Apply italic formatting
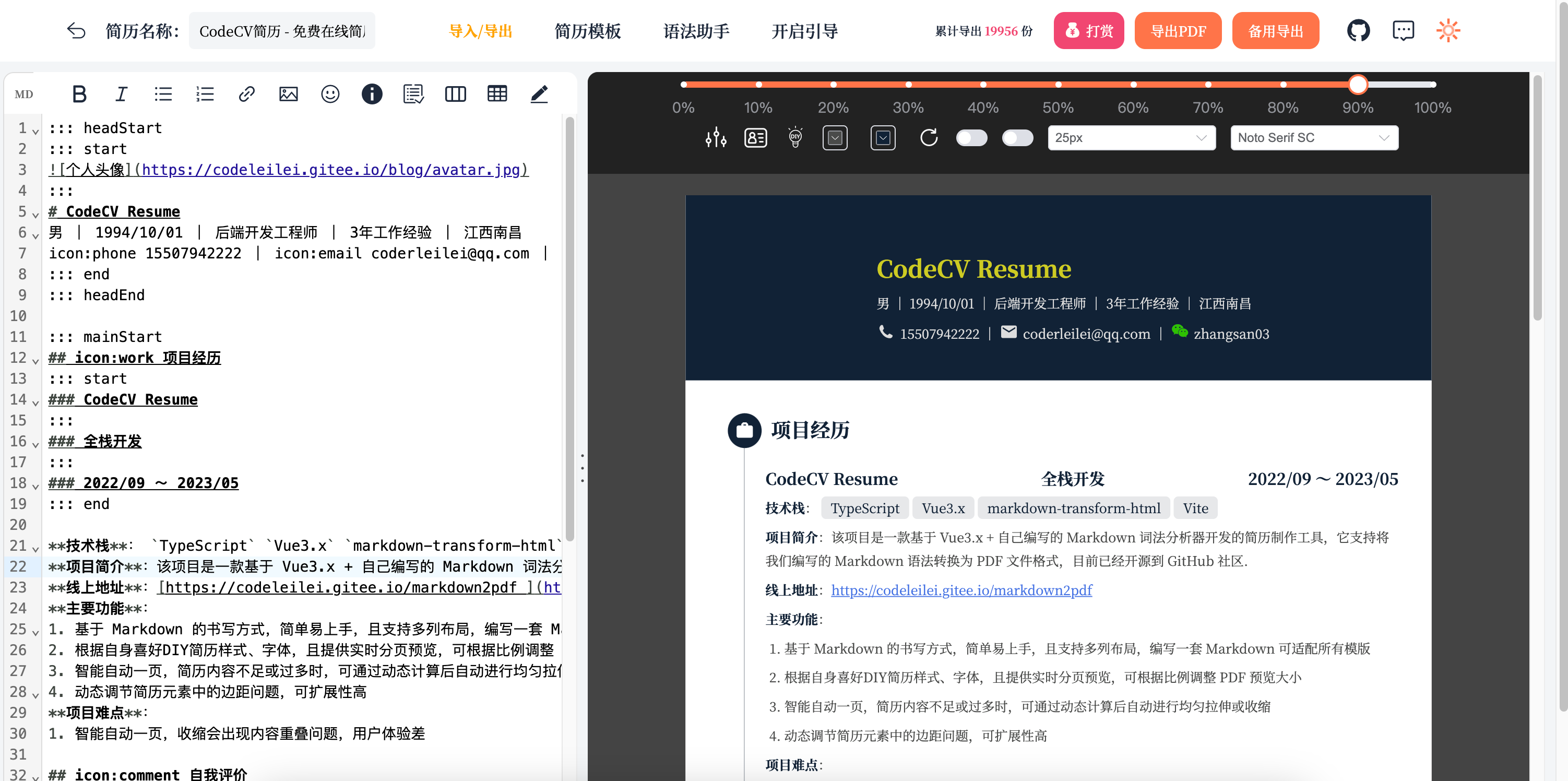 121,94
